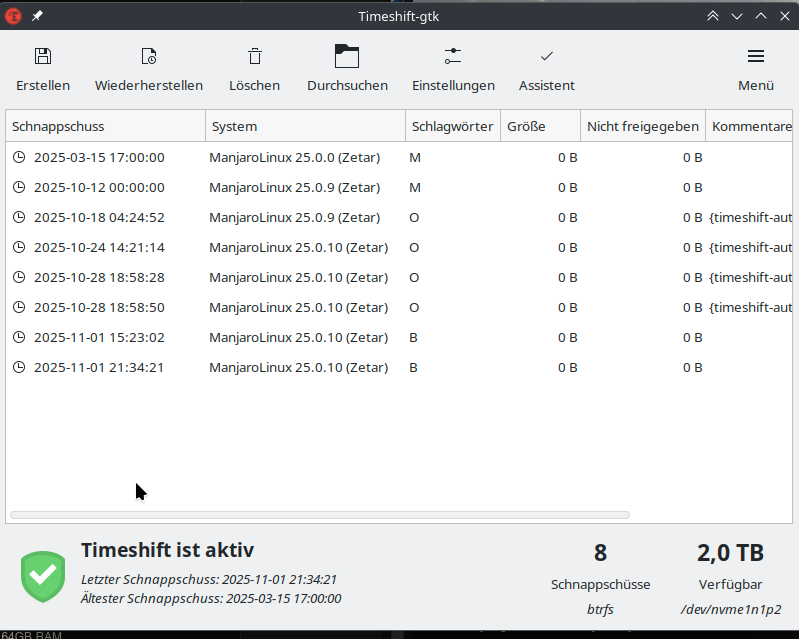Screen dimensions: 799x639
Task: Select snapshot date 2025-03-15 17:00:00
Action: pos(99,157)
